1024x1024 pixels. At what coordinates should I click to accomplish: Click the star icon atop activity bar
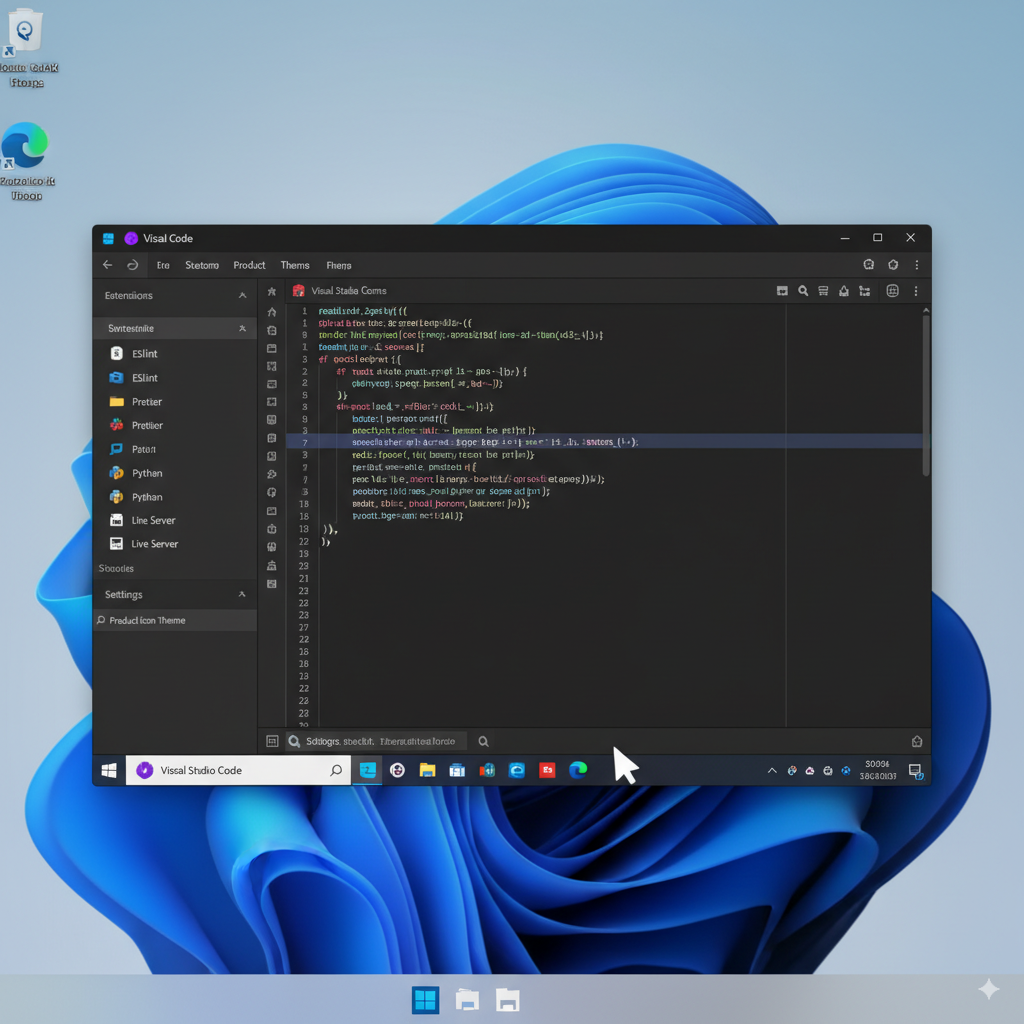point(272,291)
